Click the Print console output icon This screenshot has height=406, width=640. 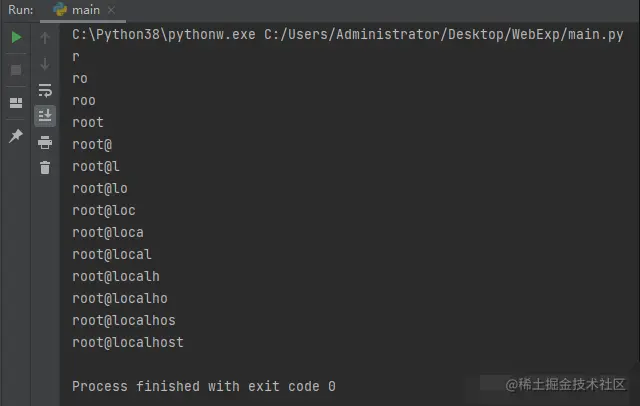pos(45,141)
